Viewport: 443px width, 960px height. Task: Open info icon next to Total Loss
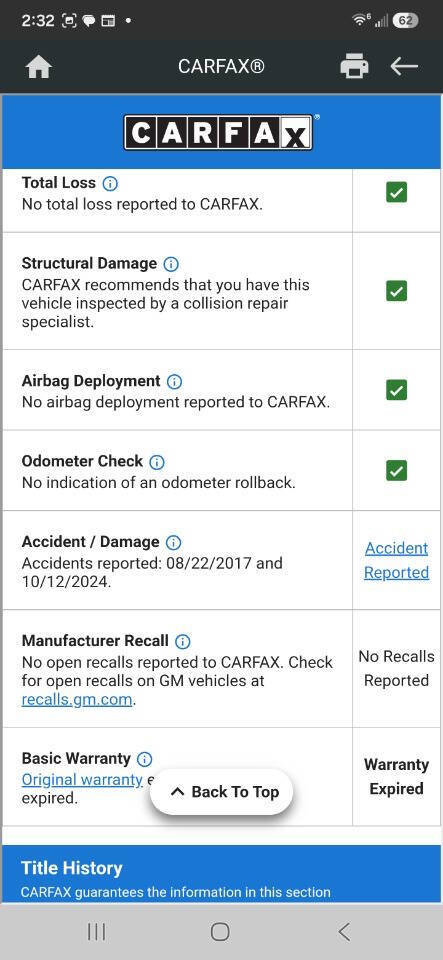point(110,183)
